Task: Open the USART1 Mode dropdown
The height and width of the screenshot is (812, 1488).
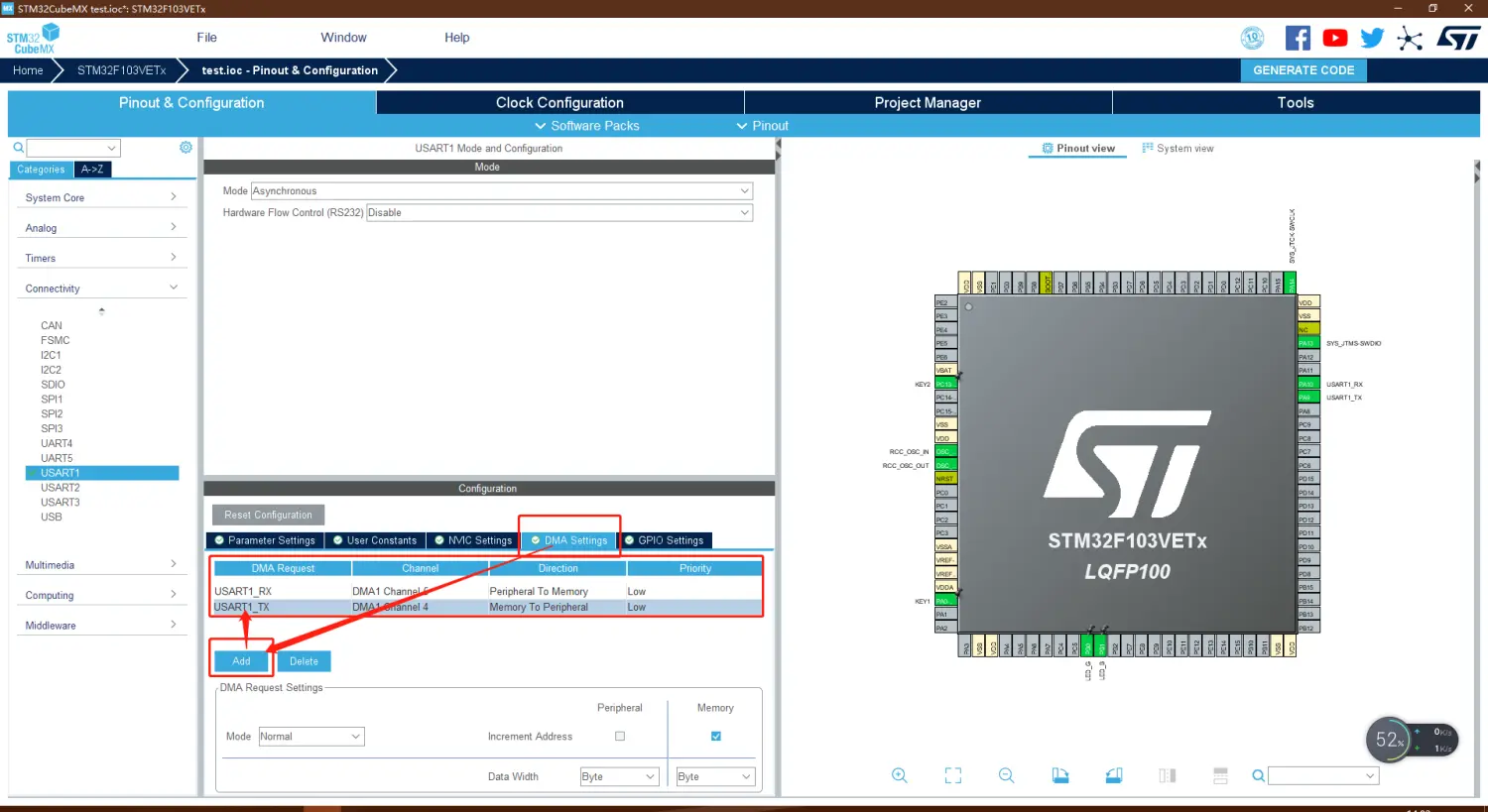Action: 501,191
